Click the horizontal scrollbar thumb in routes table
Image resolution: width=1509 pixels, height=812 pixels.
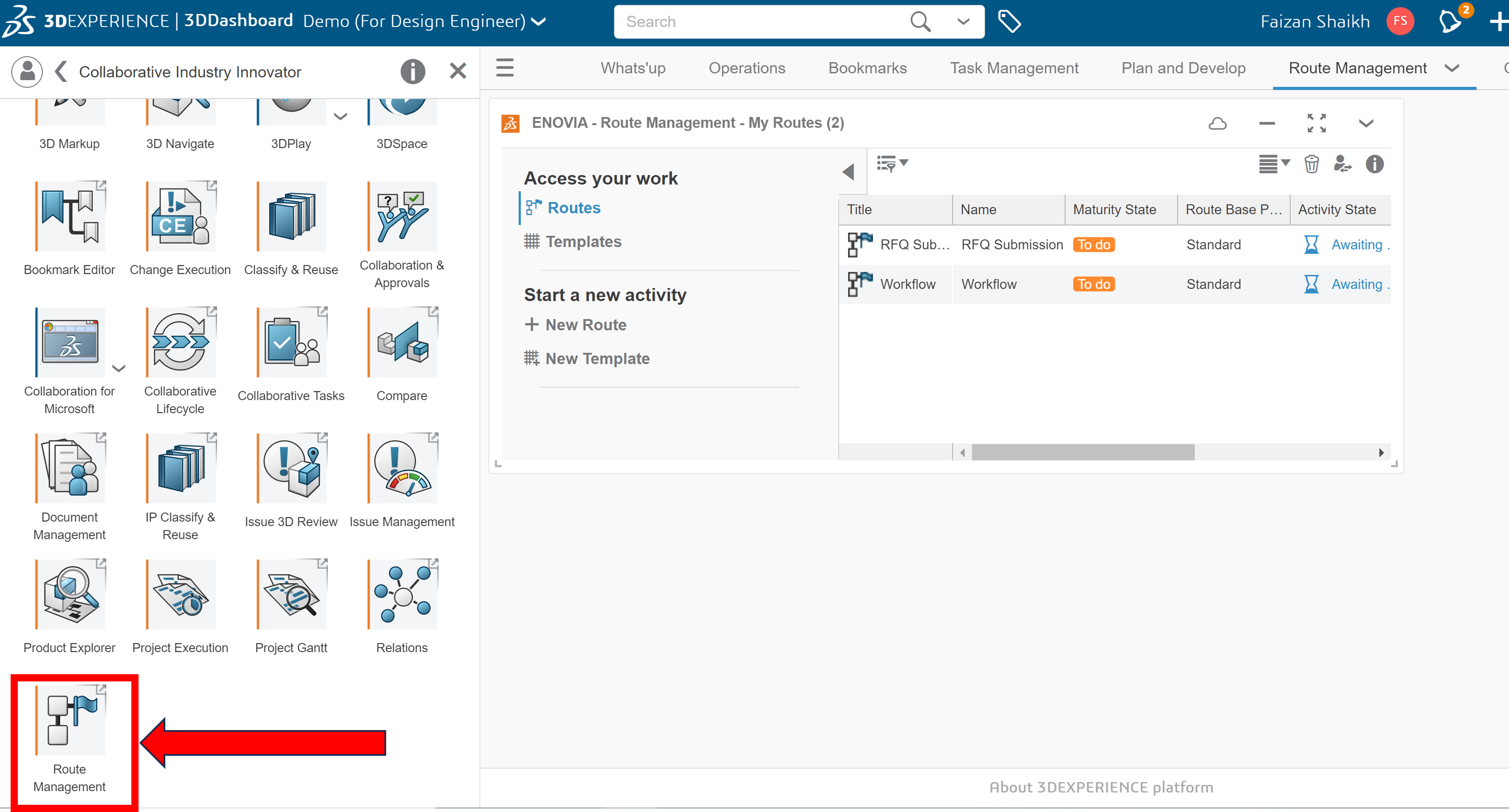[x=1083, y=452]
